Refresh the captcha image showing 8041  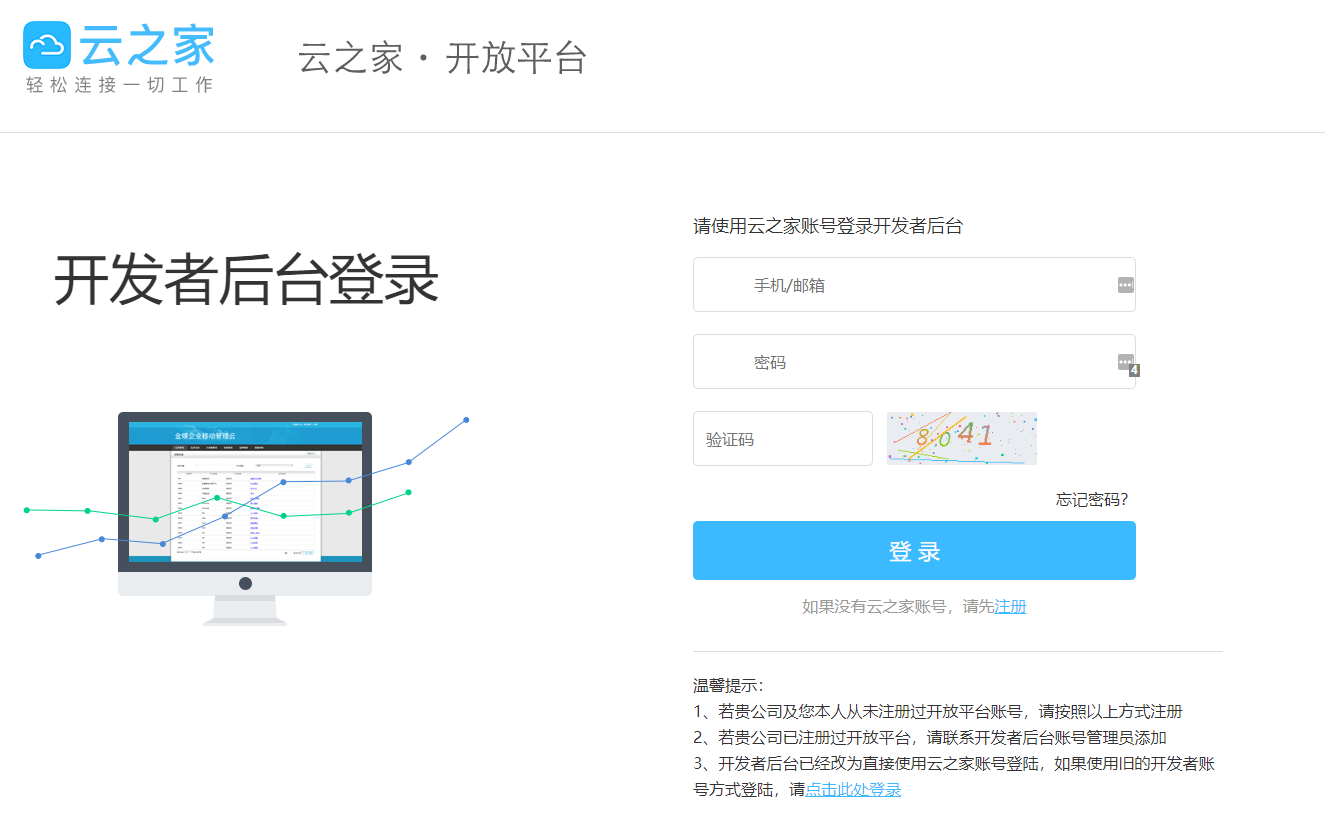(961, 438)
